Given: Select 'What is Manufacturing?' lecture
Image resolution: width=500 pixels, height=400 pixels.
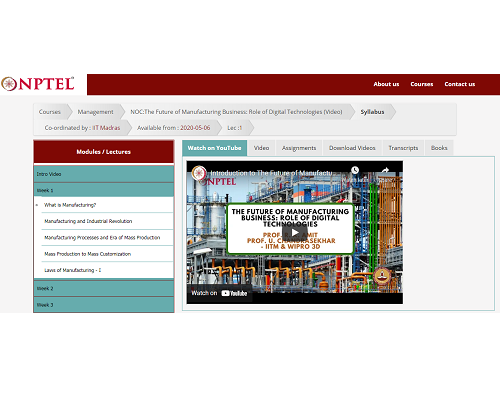Looking at the screenshot, I should 70,205.
